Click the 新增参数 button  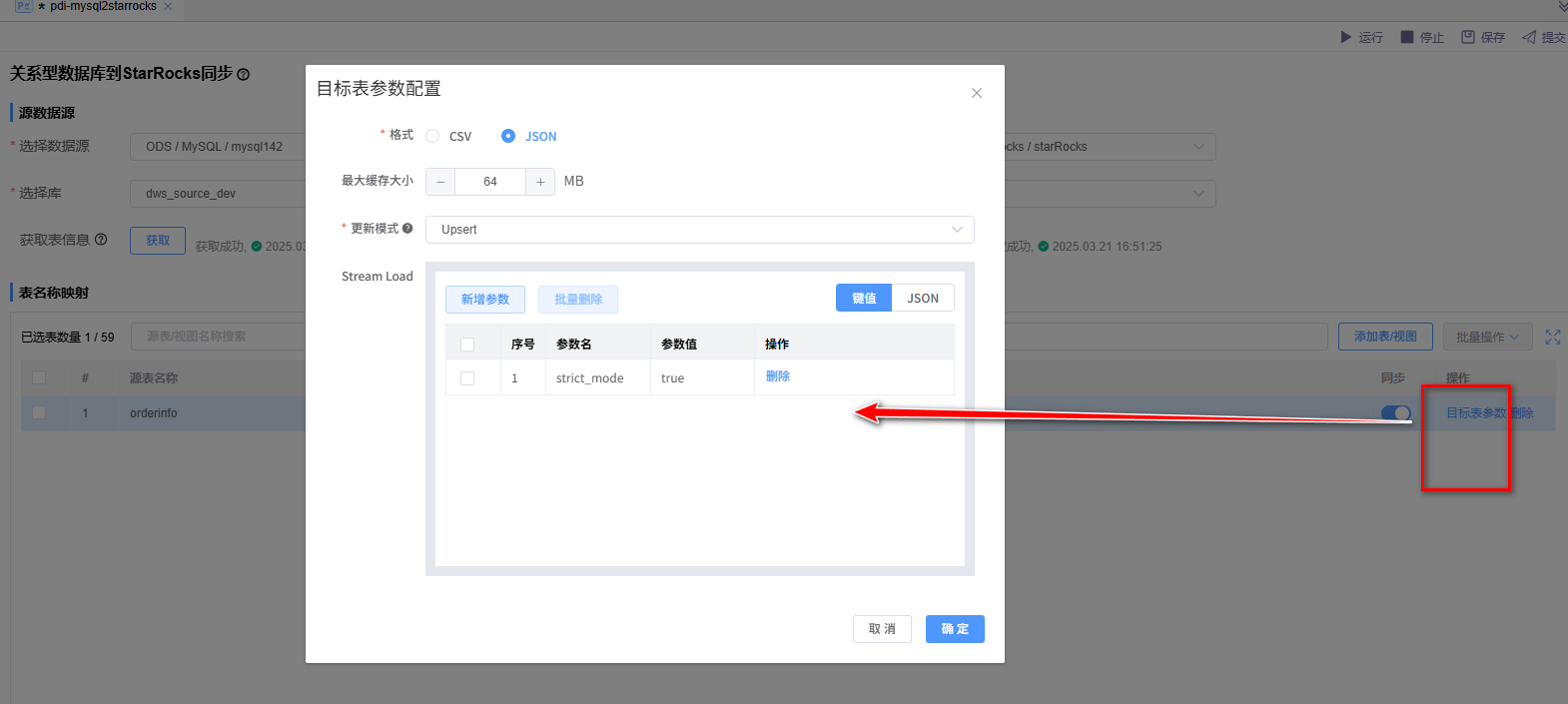[484, 300]
